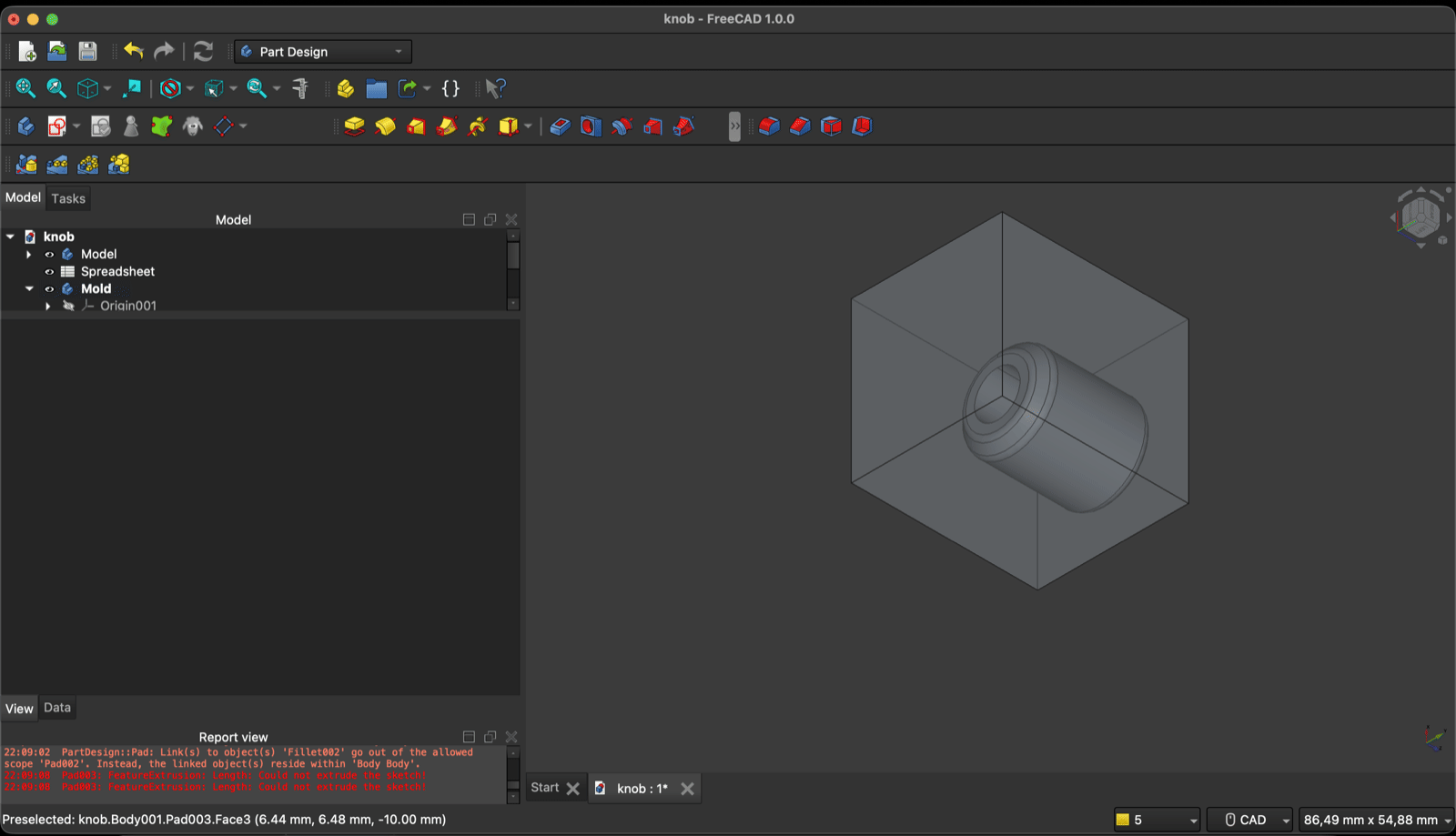Set the isometric view cube
This screenshot has width=1456, height=836.
point(87,88)
